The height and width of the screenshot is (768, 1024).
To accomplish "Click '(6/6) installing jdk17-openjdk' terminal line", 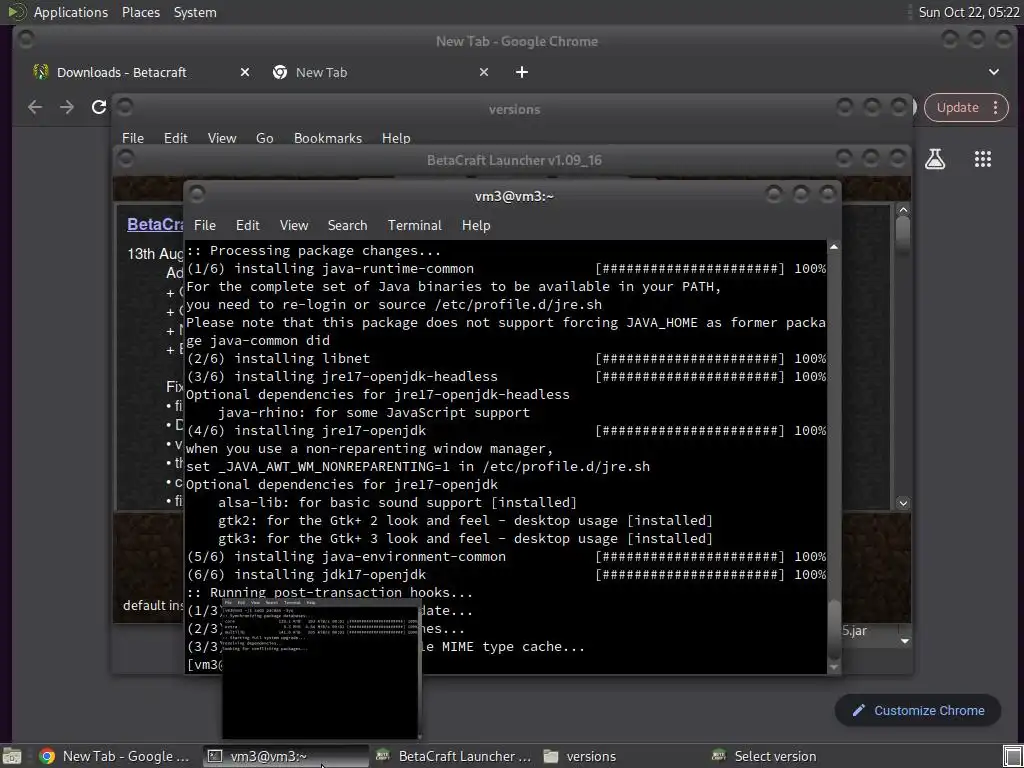I will click(506, 575).
